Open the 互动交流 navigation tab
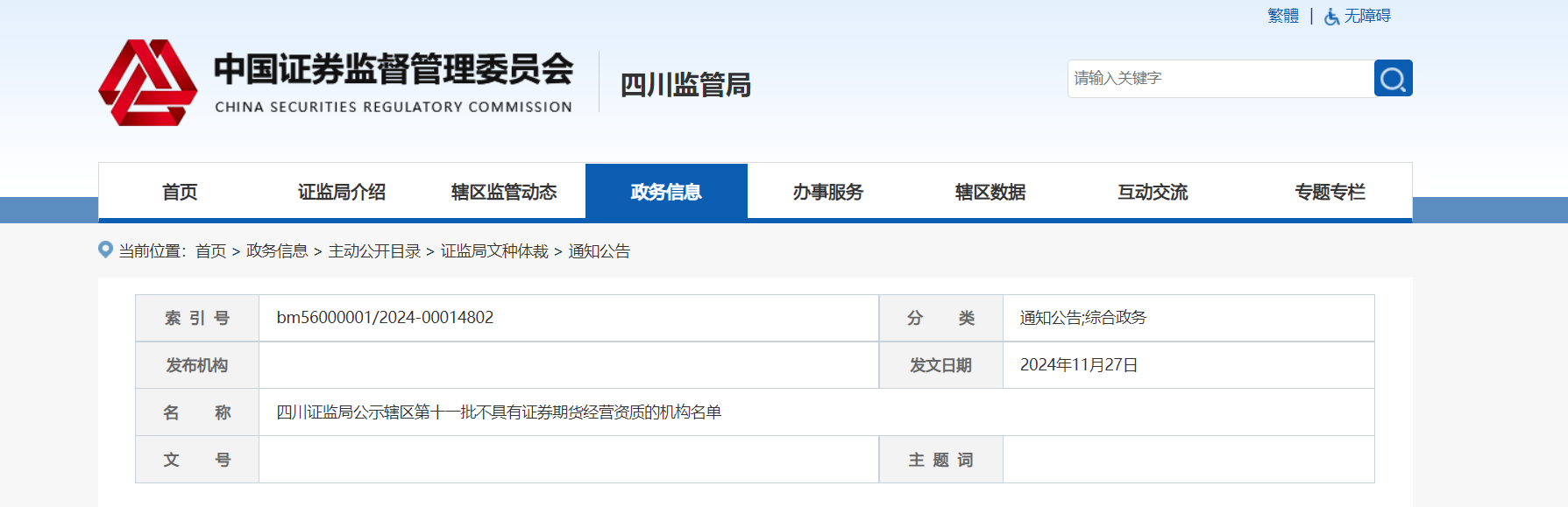Screen dimensions: 1568x507 pos(1153,192)
